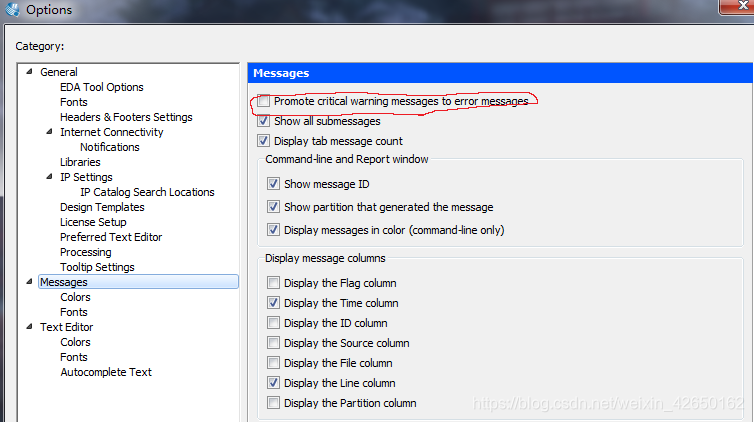
Task: Collapse the IP Settings tree arrow
Action: [x=49, y=177]
